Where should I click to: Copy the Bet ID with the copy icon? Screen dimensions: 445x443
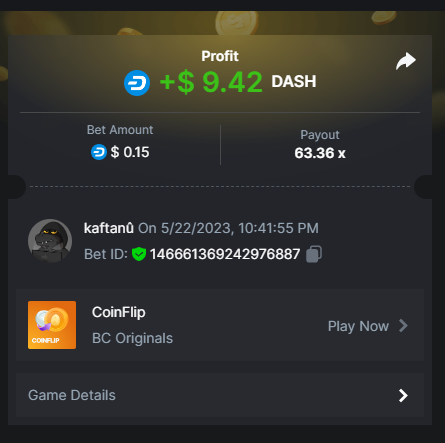point(314,254)
